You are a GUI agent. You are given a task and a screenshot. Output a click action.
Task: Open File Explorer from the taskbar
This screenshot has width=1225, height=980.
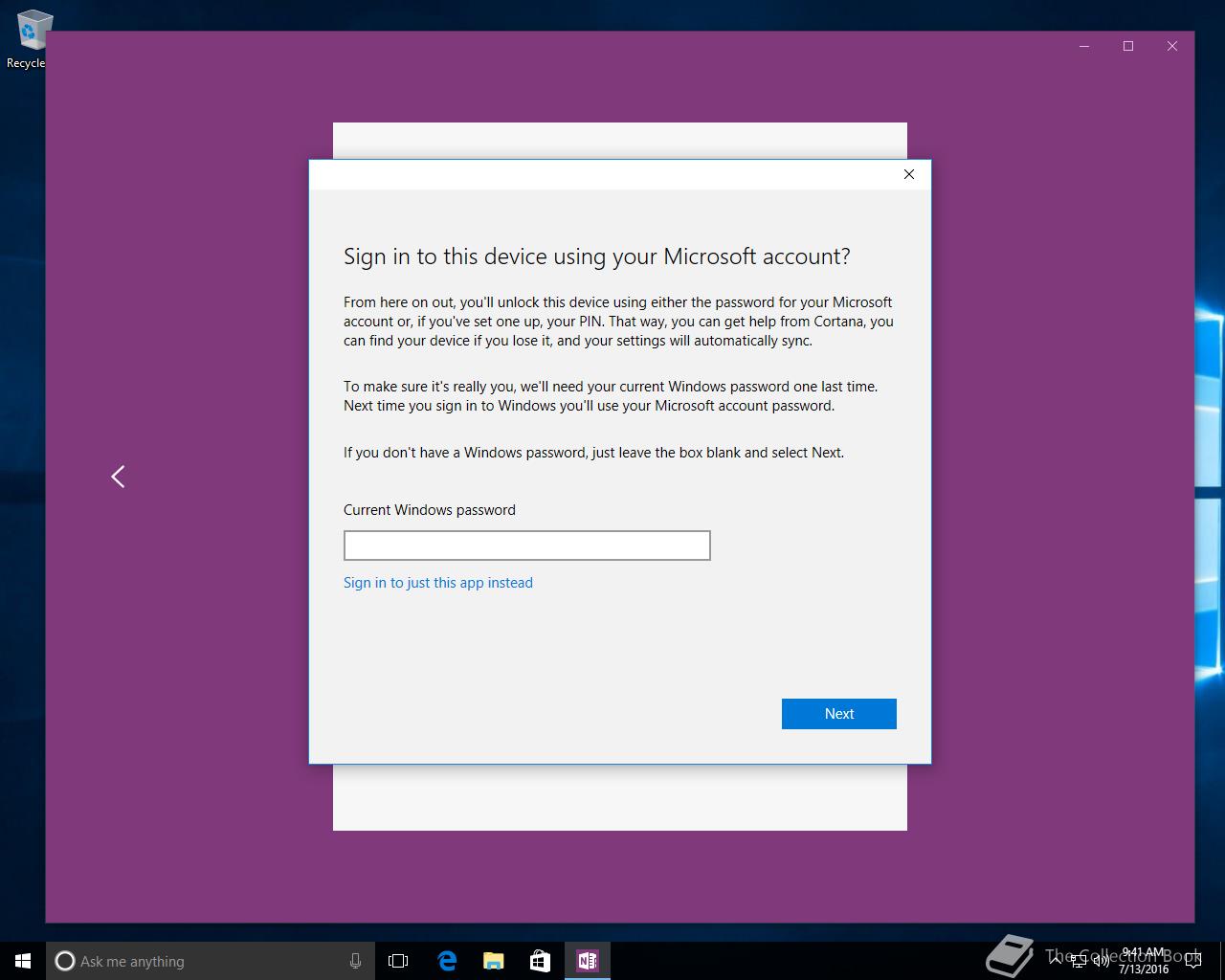(493, 961)
